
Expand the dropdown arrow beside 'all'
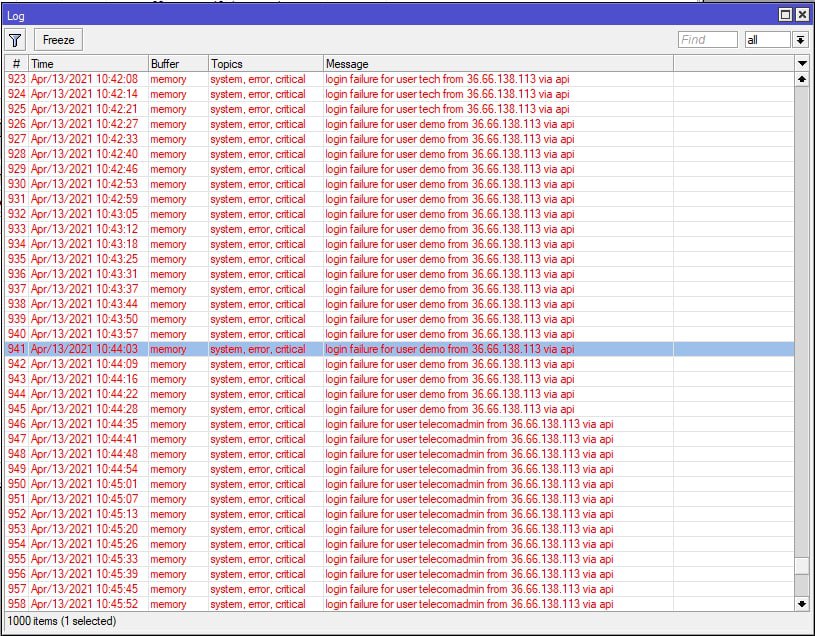pyautogui.click(x=800, y=40)
